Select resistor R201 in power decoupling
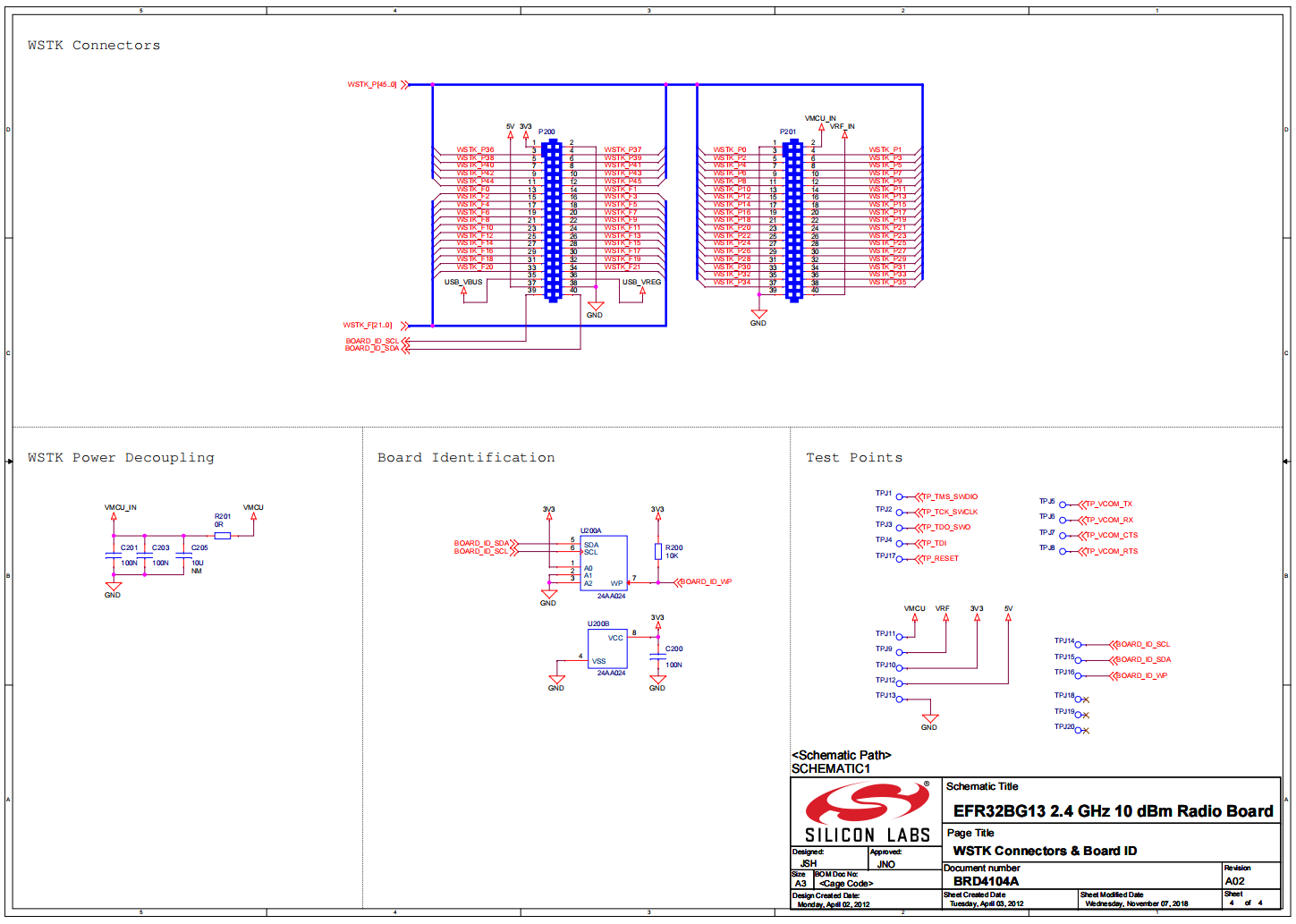This screenshot has height=924, width=1296. [x=223, y=536]
